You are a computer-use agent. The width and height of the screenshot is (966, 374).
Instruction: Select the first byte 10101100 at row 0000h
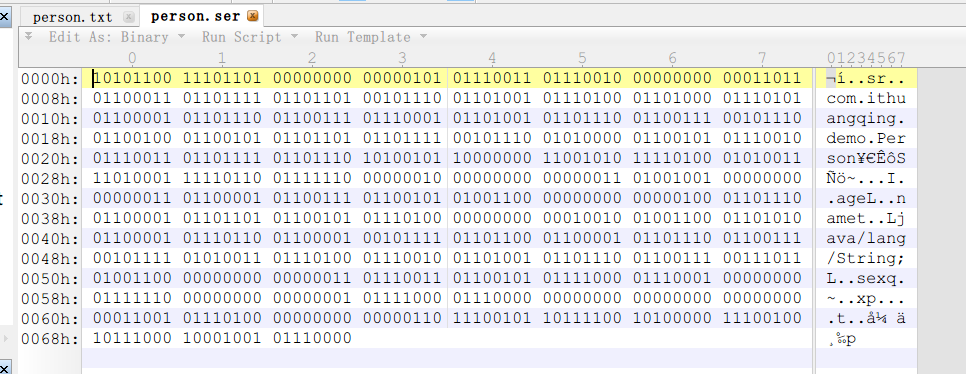132,78
